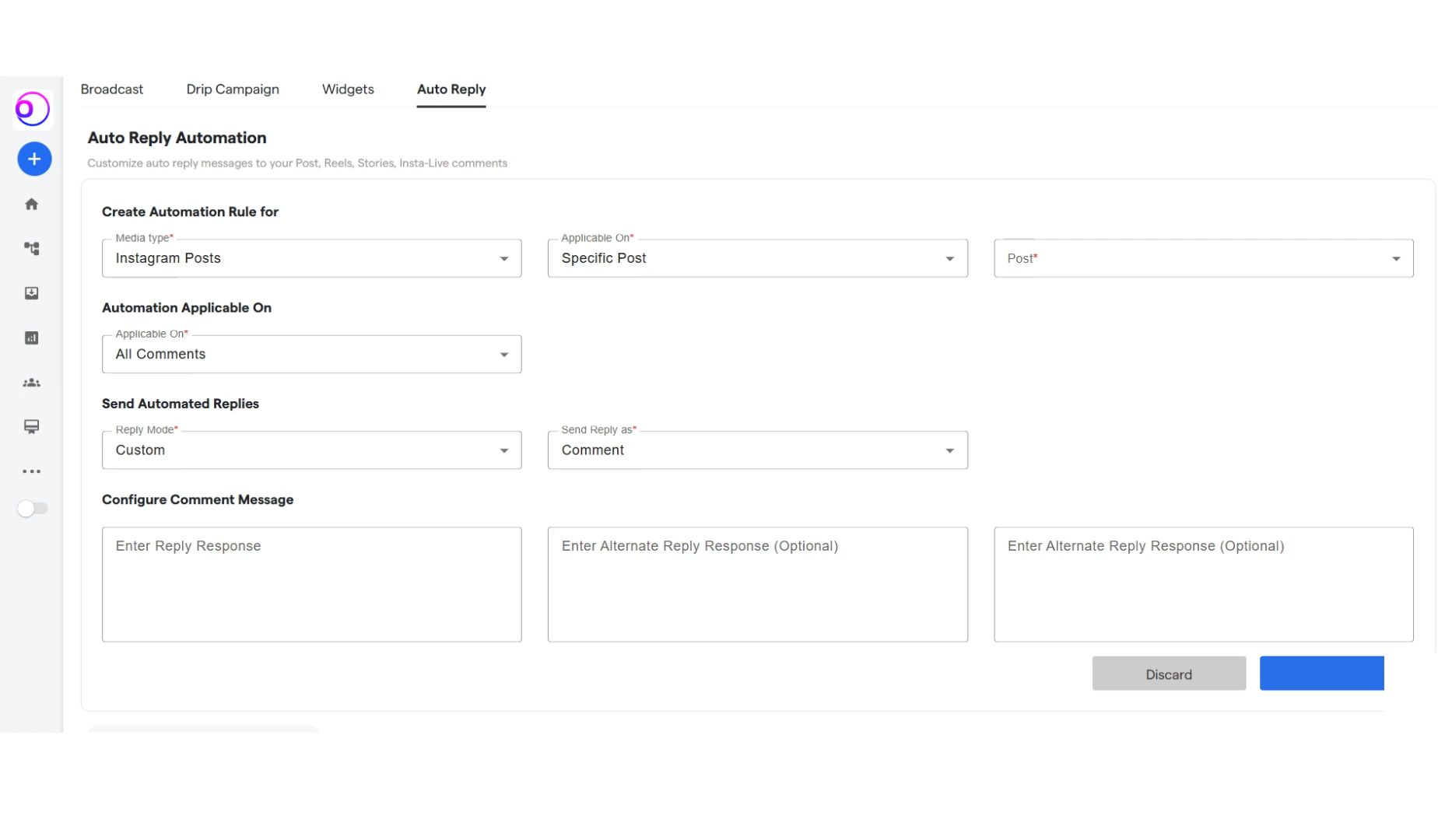Open the Media type dropdown

[312, 258]
